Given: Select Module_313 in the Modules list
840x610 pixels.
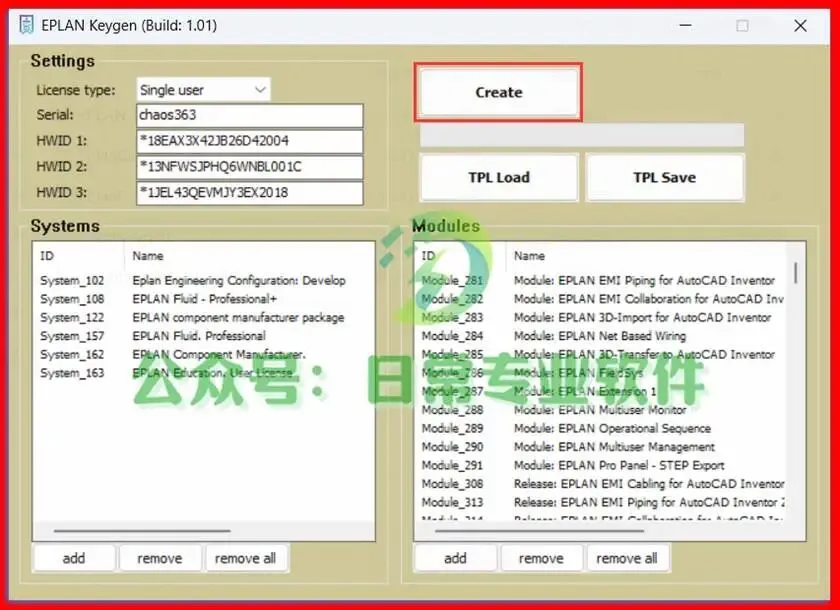Looking at the screenshot, I should (452, 502).
